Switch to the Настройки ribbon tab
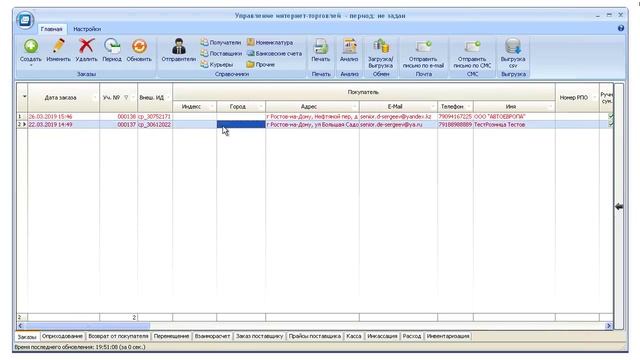 coord(87,29)
